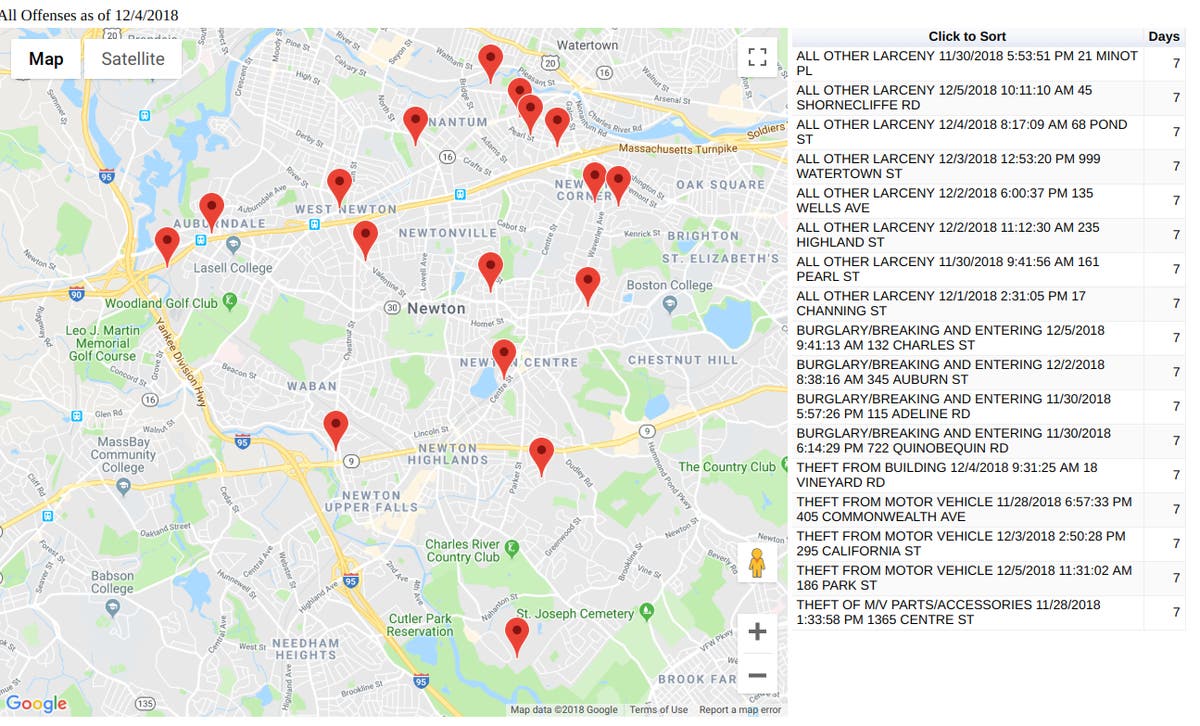Switch to Satellite view
Screen dimensions: 1200x726
[x=132, y=59]
